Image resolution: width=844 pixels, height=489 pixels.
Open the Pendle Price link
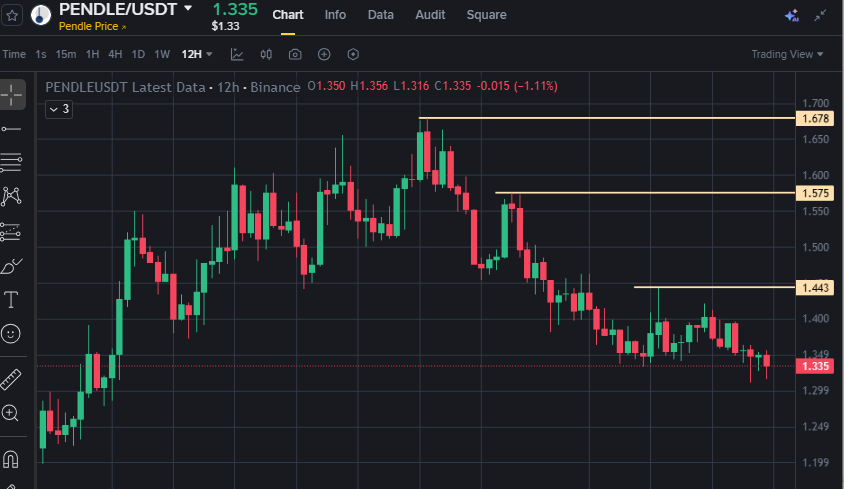click(x=92, y=26)
